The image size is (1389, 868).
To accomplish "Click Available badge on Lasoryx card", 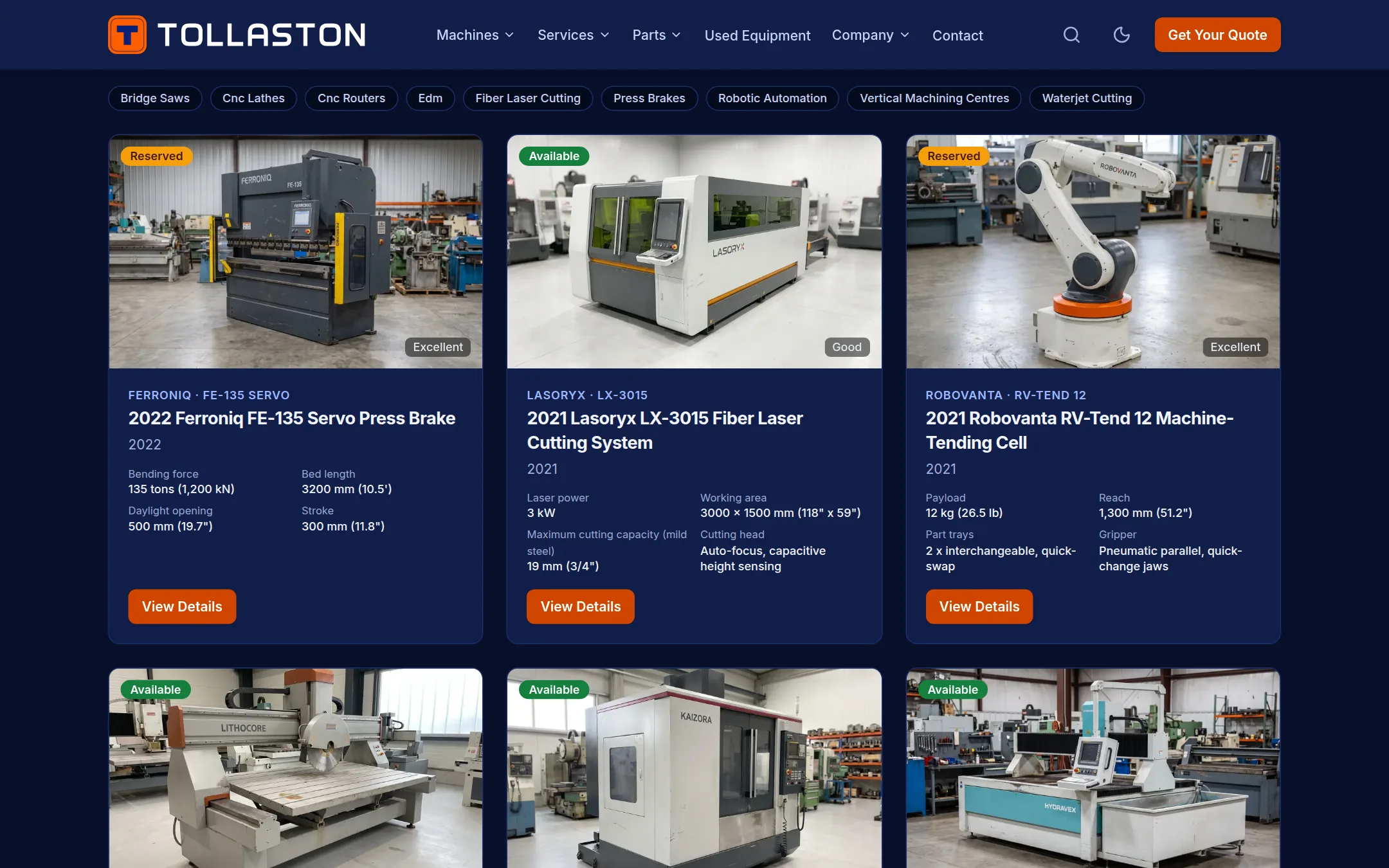I will coord(554,156).
